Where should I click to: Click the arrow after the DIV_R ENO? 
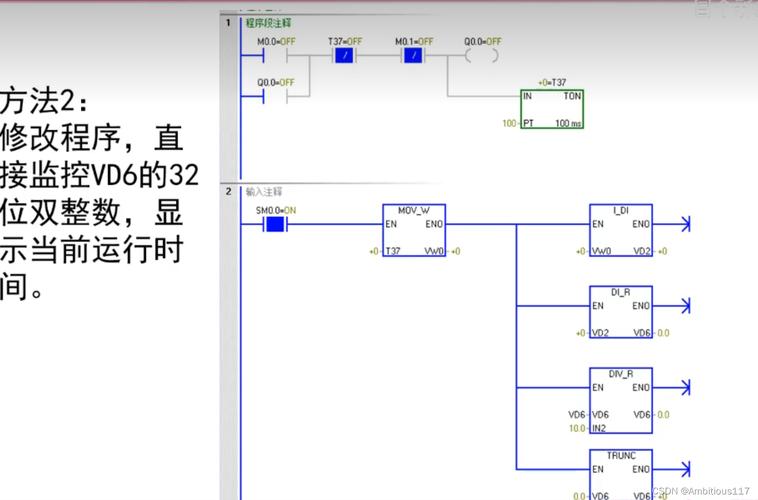[685, 387]
